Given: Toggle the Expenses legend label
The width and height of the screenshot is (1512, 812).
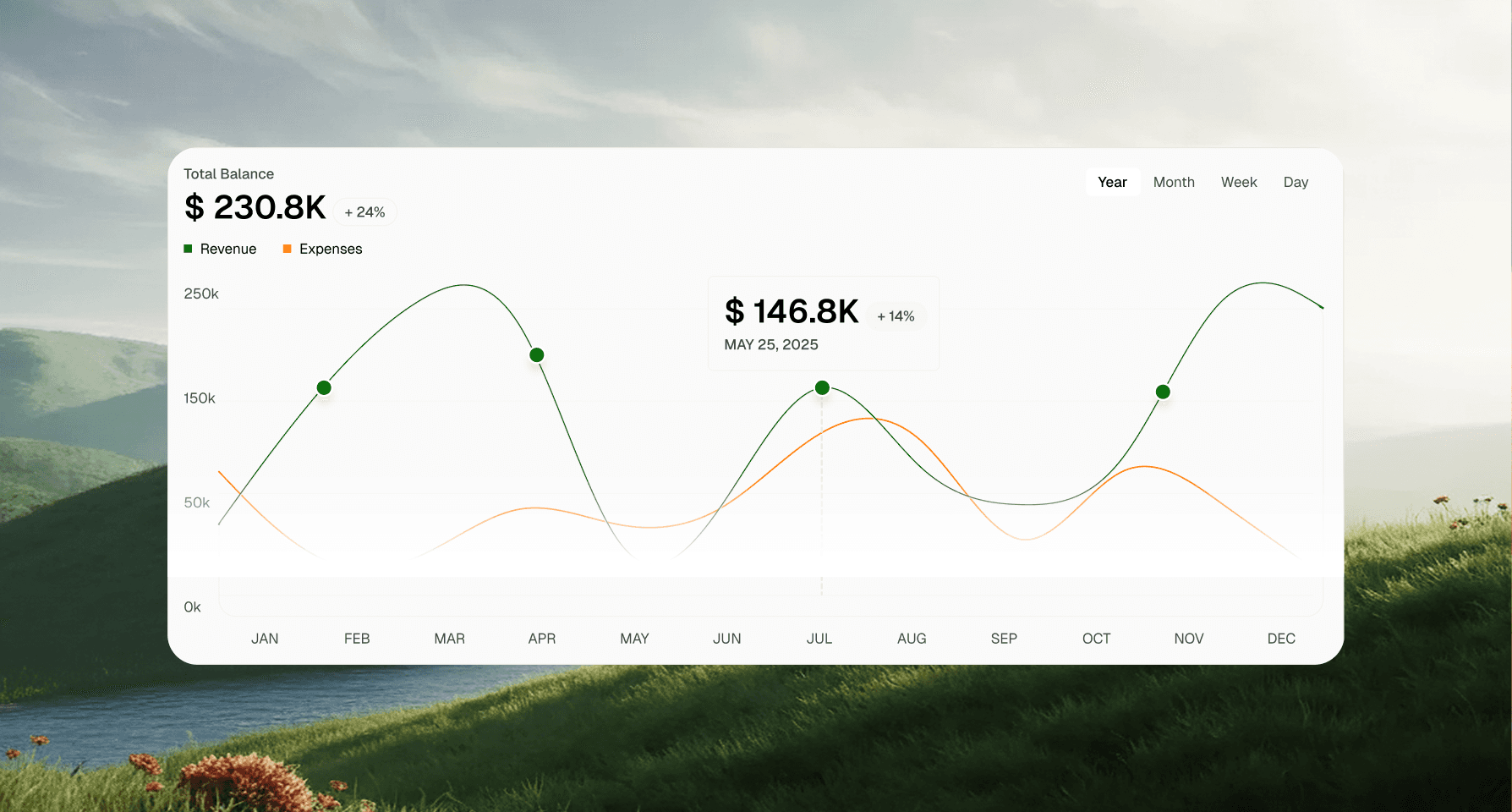Looking at the screenshot, I should tap(331, 249).
